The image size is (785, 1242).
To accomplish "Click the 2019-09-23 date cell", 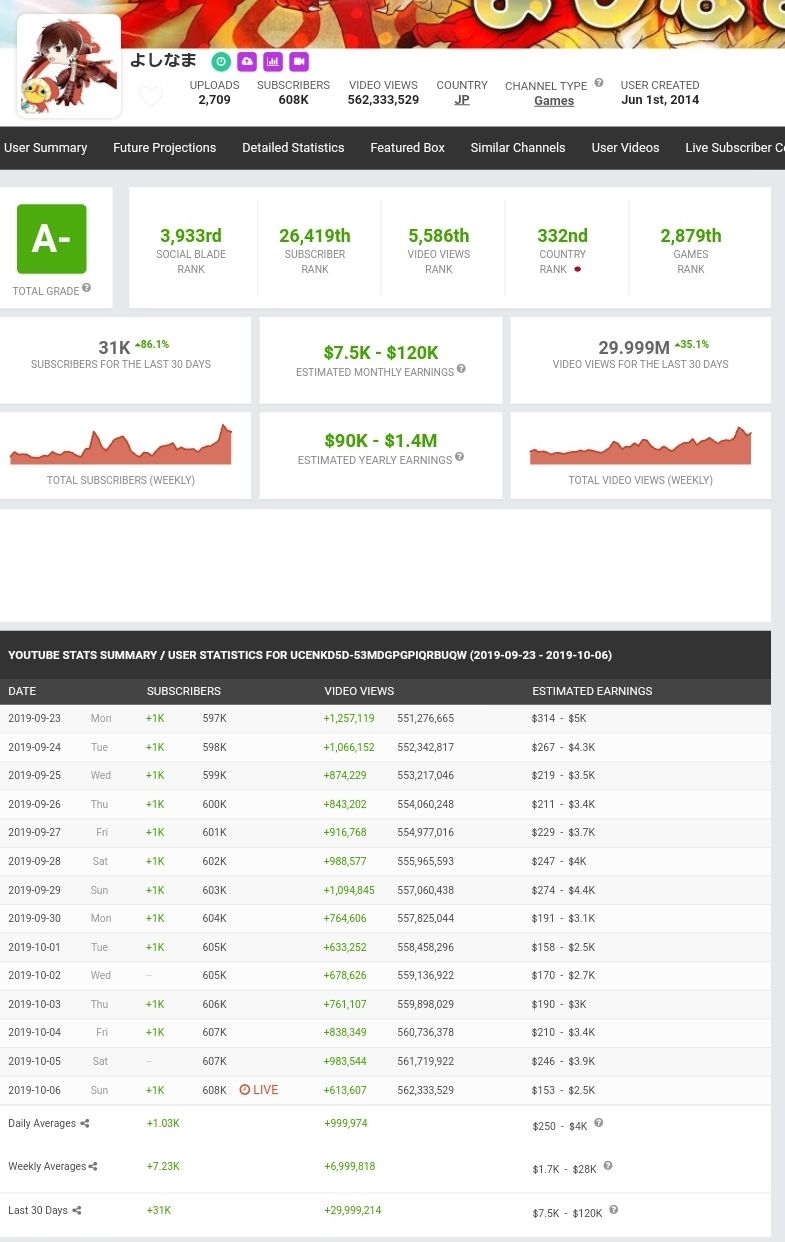I will tap(34, 719).
